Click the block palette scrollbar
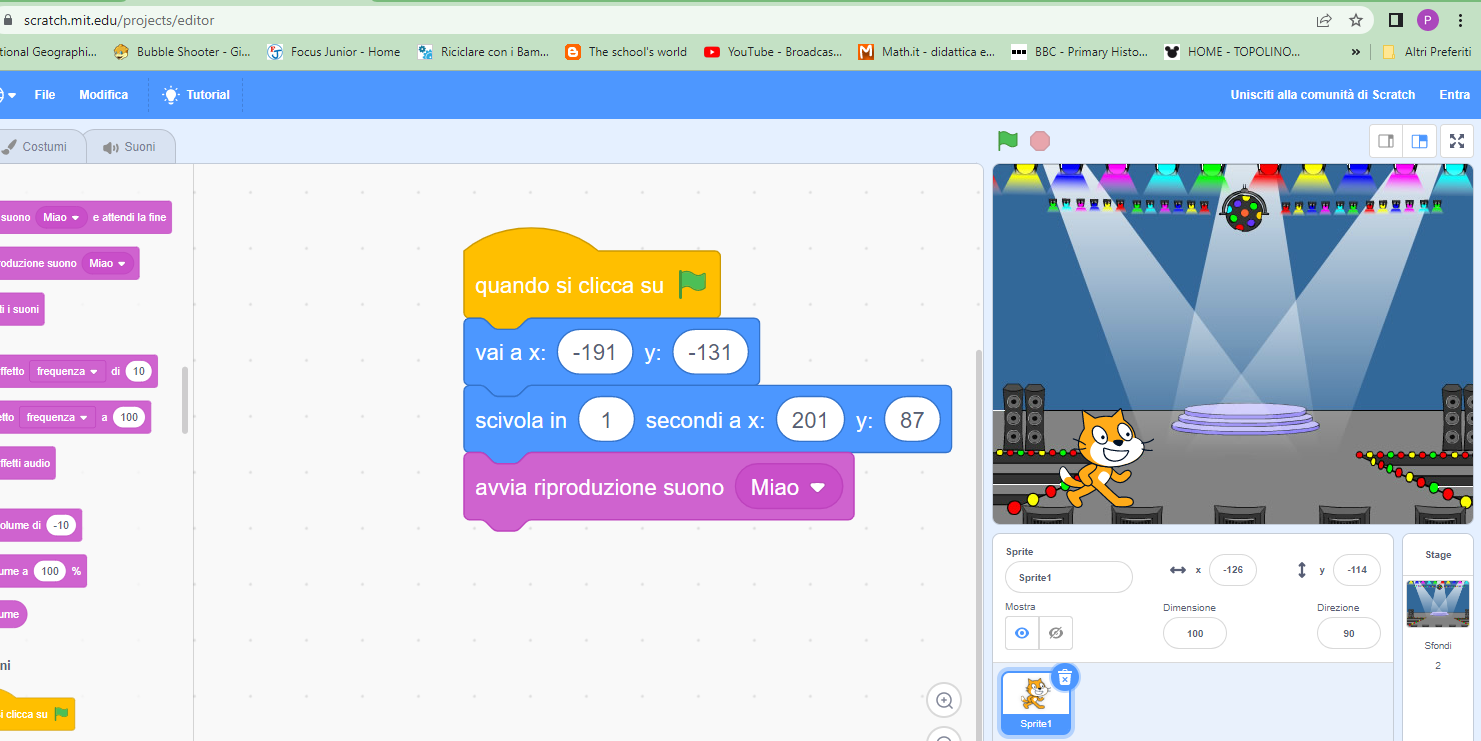Screen dimensions: 1481x741 [185, 400]
